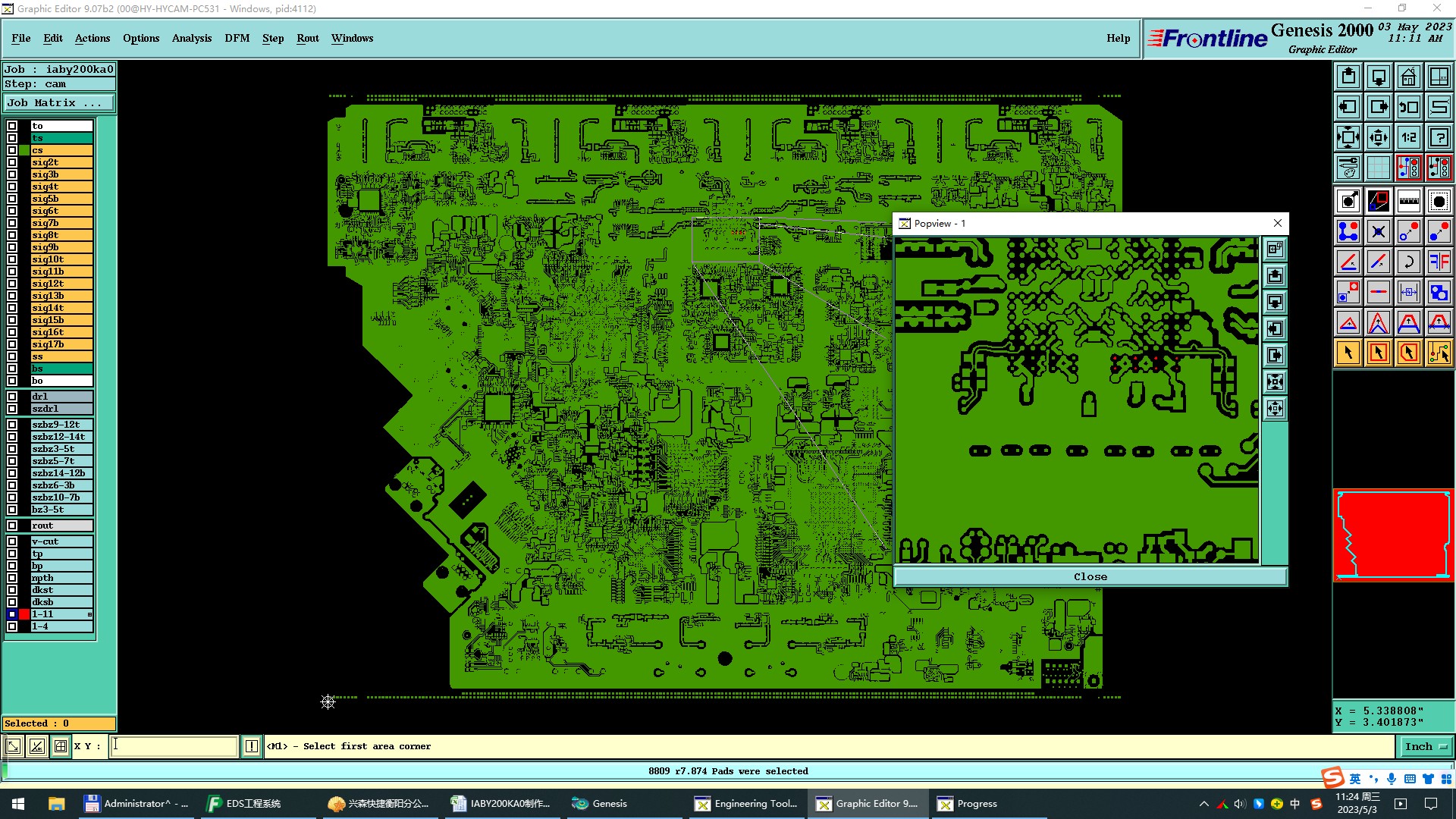Click the Home view icon in toolbar
Image resolution: width=1456 pixels, height=819 pixels.
pyautogui.click(x=1408, y=77)
